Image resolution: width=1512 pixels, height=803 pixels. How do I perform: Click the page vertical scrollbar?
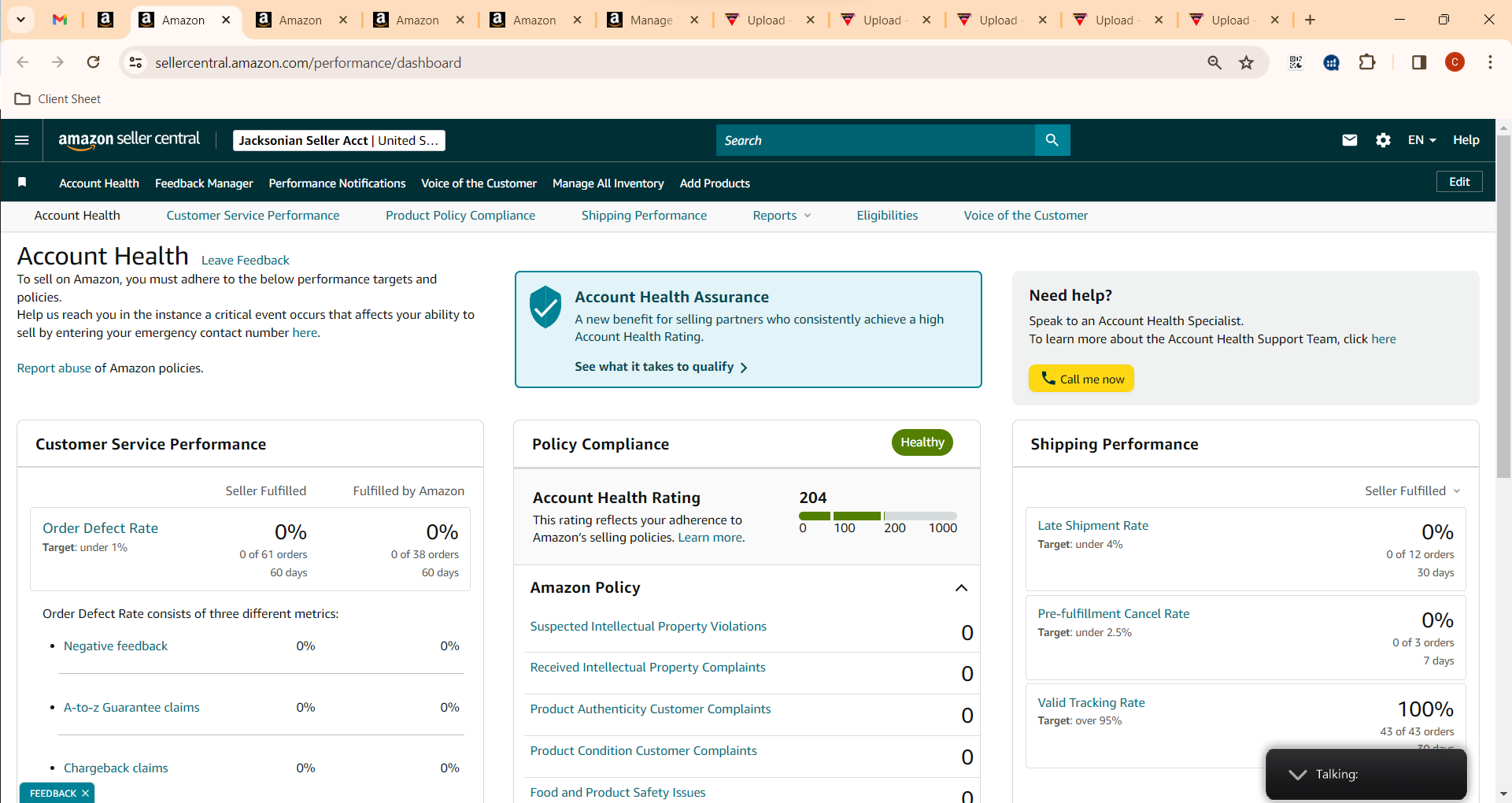pyautogui.click(x=1503, y=307)
